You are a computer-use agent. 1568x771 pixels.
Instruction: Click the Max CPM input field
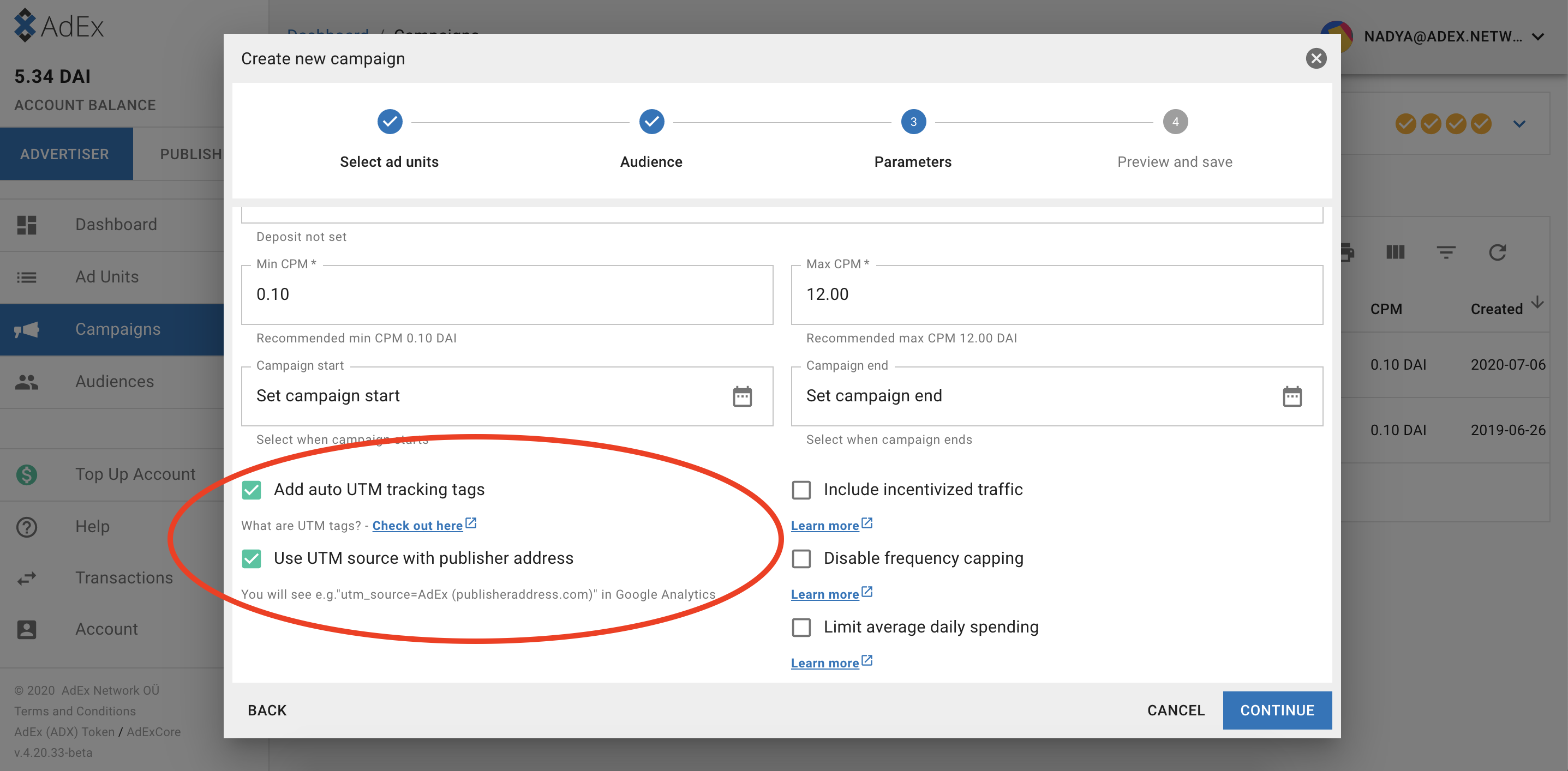tap(1057, 295)
